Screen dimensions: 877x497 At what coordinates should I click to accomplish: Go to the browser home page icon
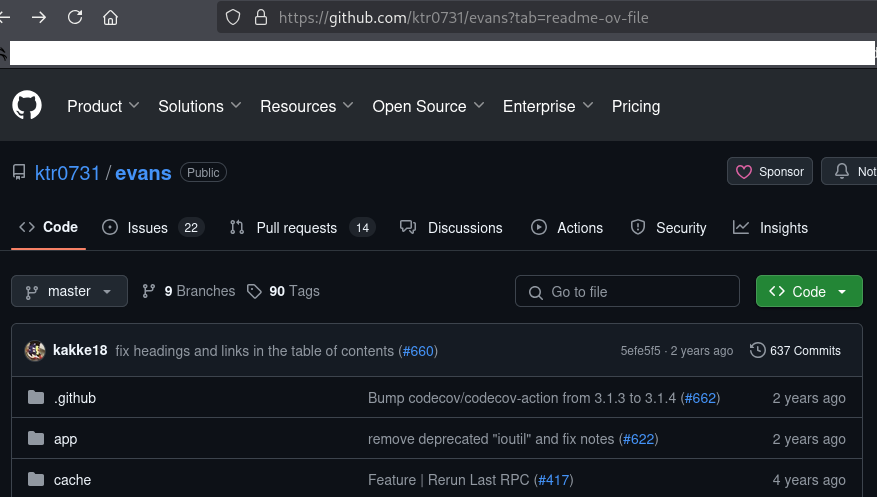point(110,17)
